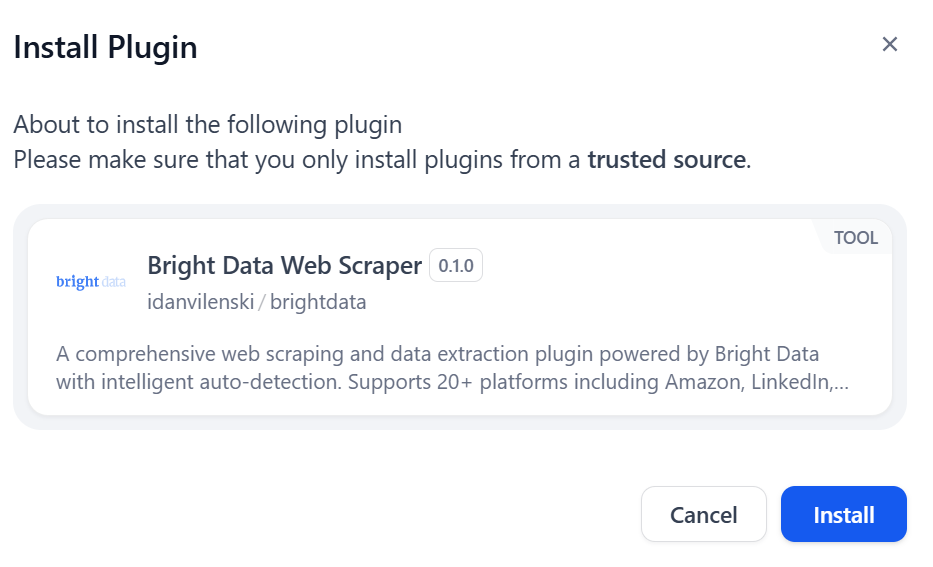933x567 pixels.
Task: Select the Bright Data Web Scraper title
Action: 284,266
